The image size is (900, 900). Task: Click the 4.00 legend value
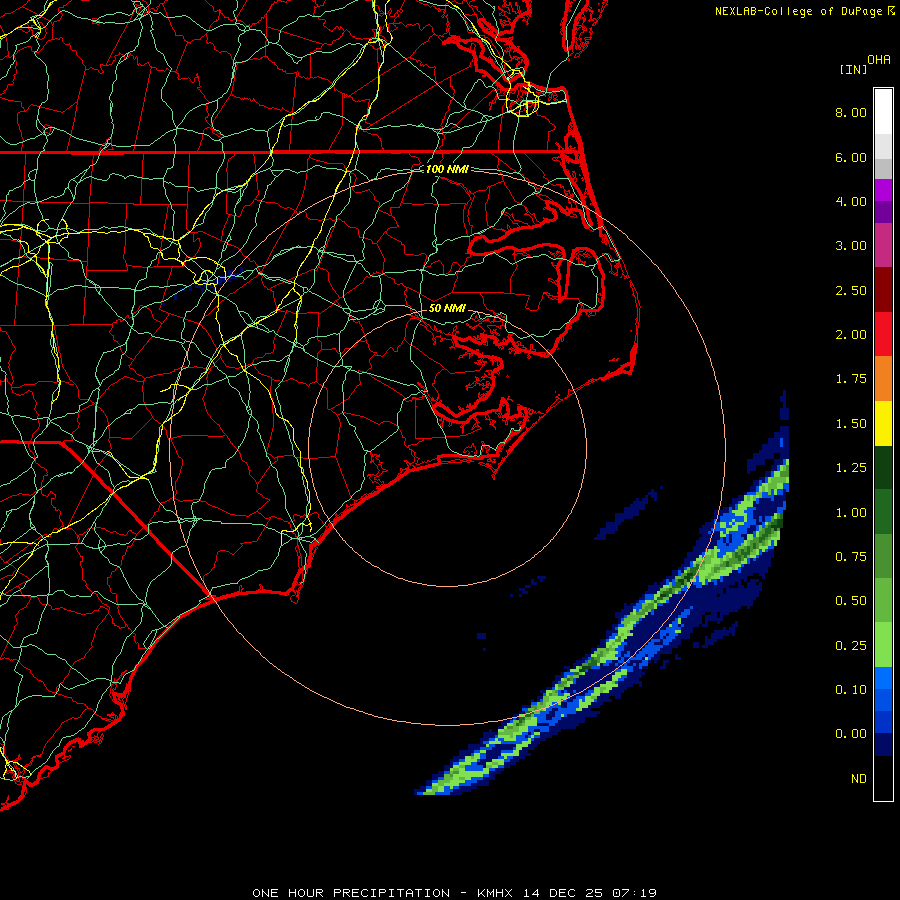(x=851, y=201)
